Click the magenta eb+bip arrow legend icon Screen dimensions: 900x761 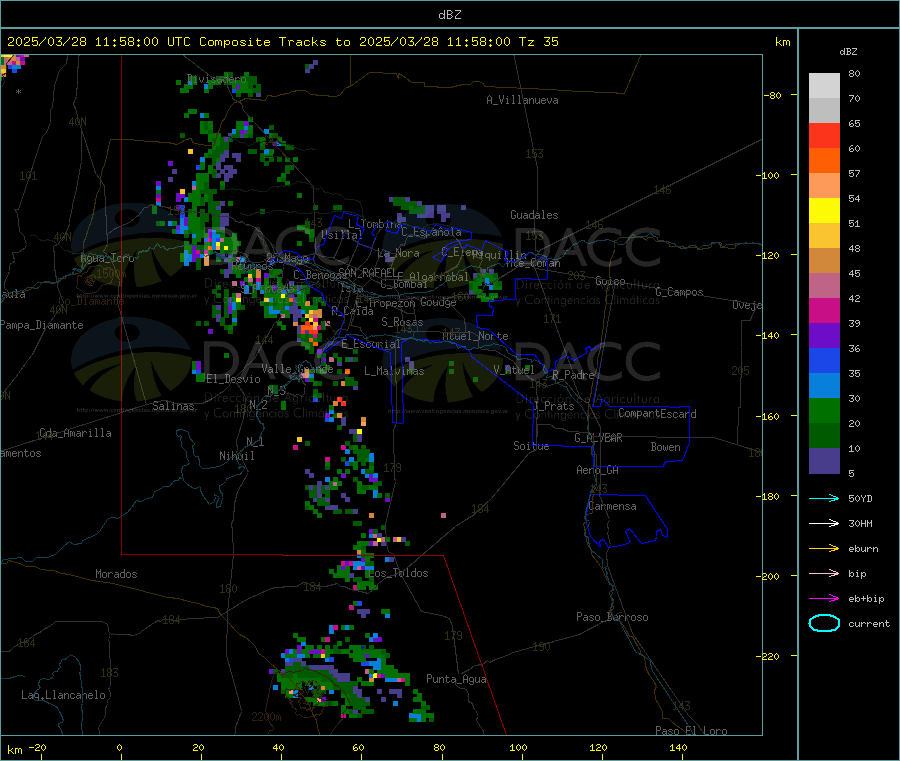click(x=824, y=598)
